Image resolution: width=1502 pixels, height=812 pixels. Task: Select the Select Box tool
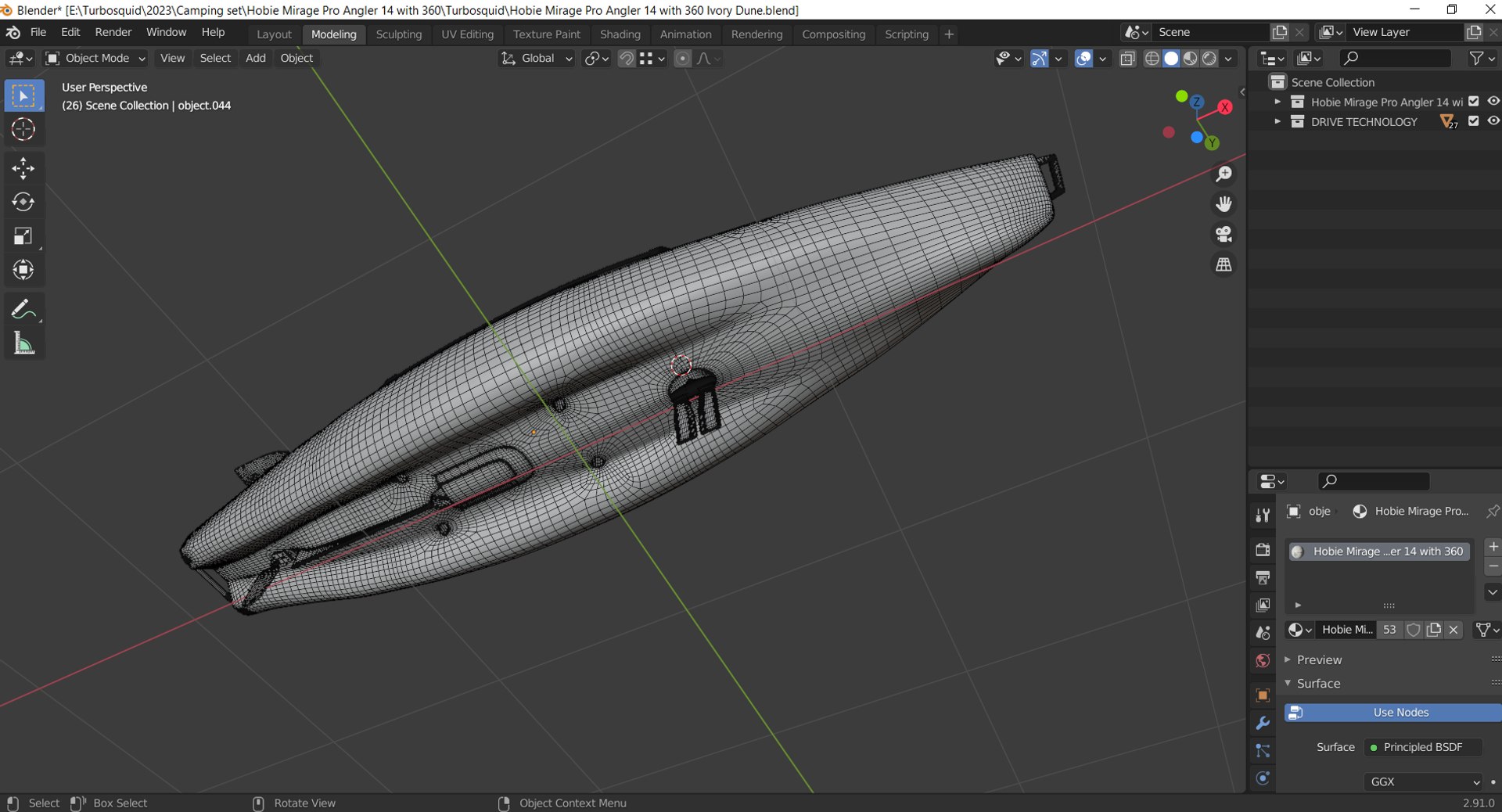pyautogui.click(x=23, y=96)
